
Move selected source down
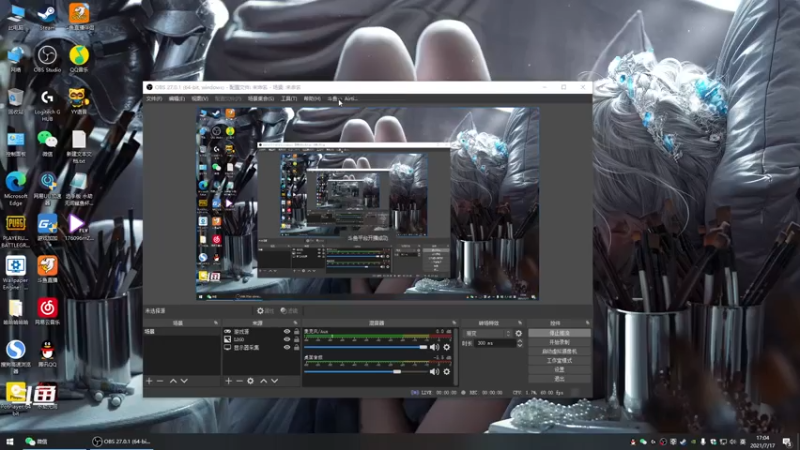[274, 381]
